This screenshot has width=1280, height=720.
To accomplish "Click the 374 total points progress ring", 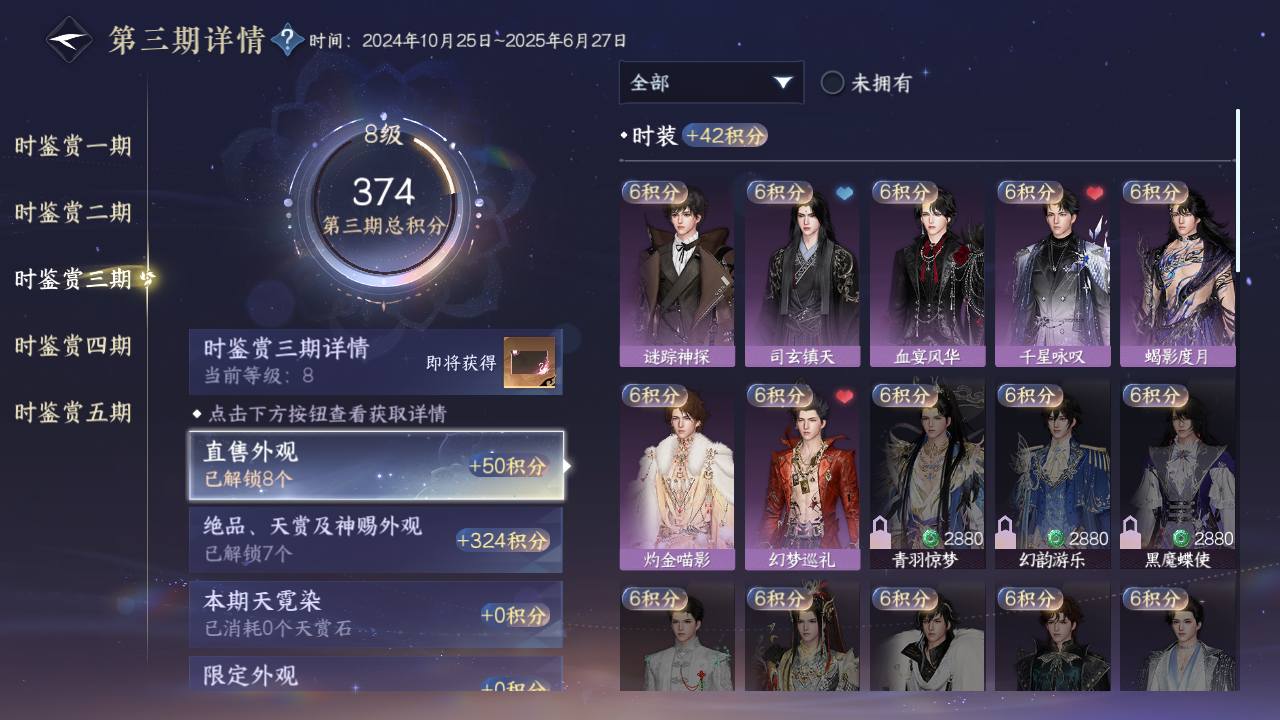I will point(384,205).
